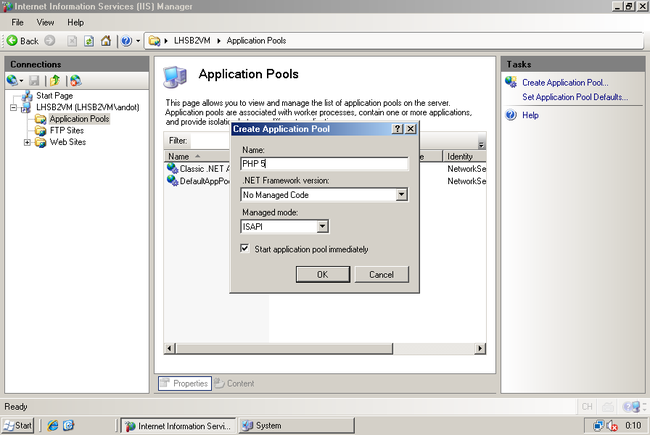Select the Classic .NET AppPool row
Screen dimensions: 650x435
coord(198,168)
